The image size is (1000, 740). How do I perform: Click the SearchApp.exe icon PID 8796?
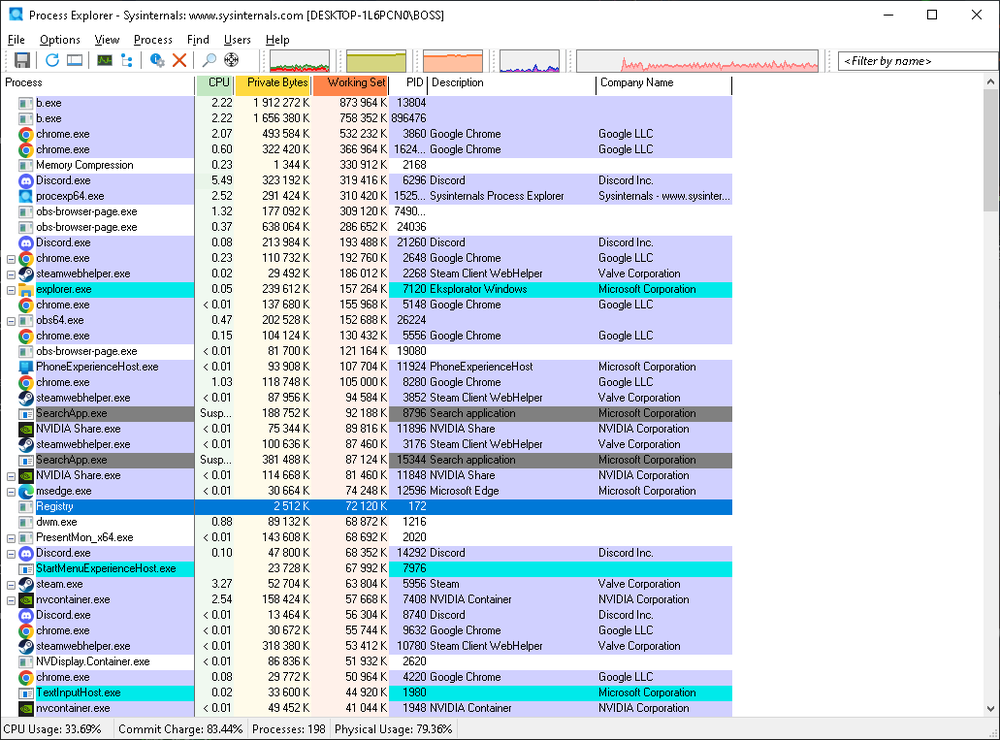coord(26,413)
